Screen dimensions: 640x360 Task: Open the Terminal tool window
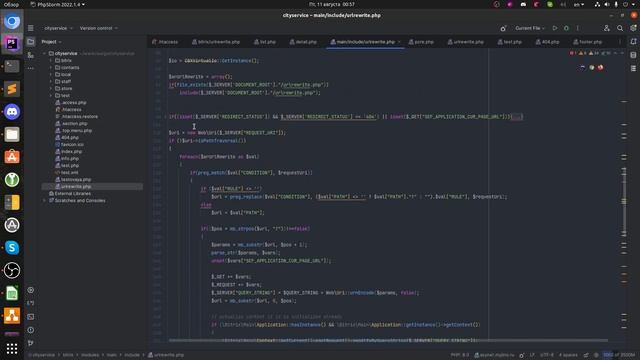(31, 317)
